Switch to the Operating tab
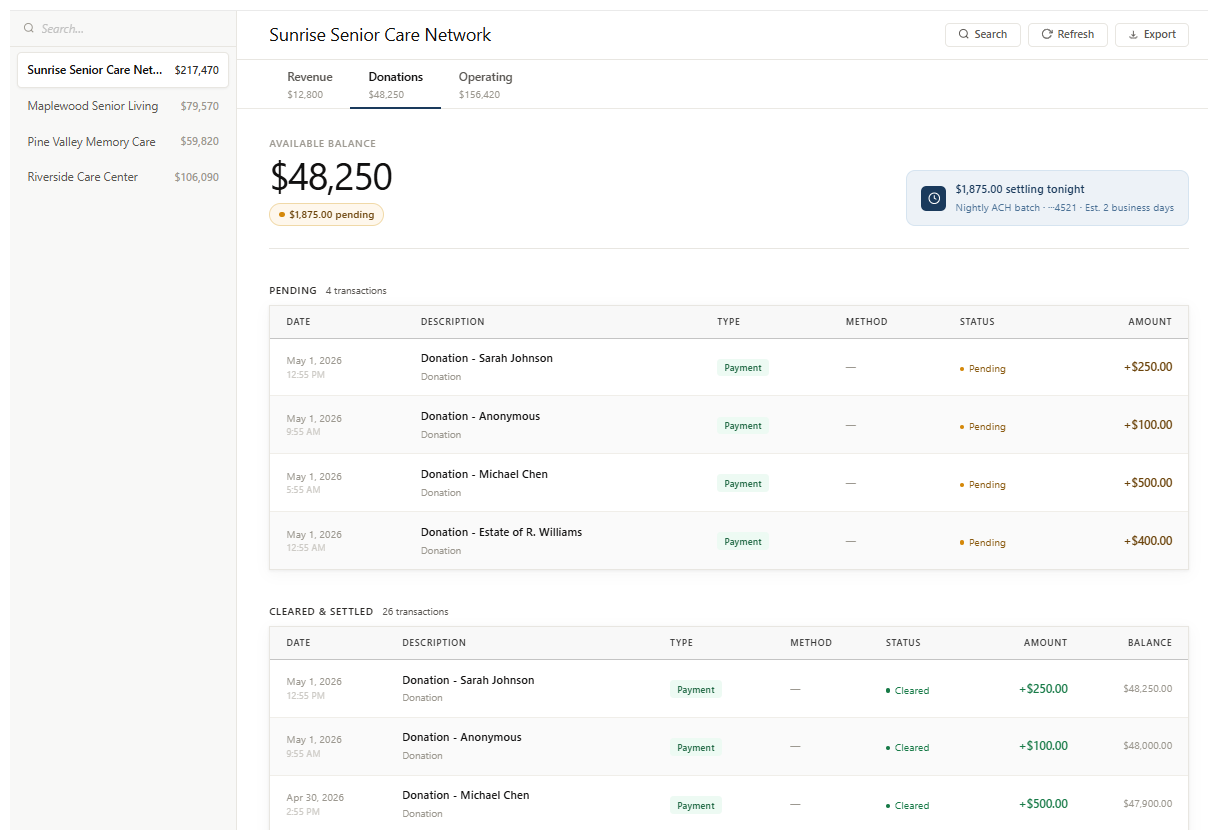Image resolution: width=1208 pixels, height=830 pixels. [x=485, y=85]
